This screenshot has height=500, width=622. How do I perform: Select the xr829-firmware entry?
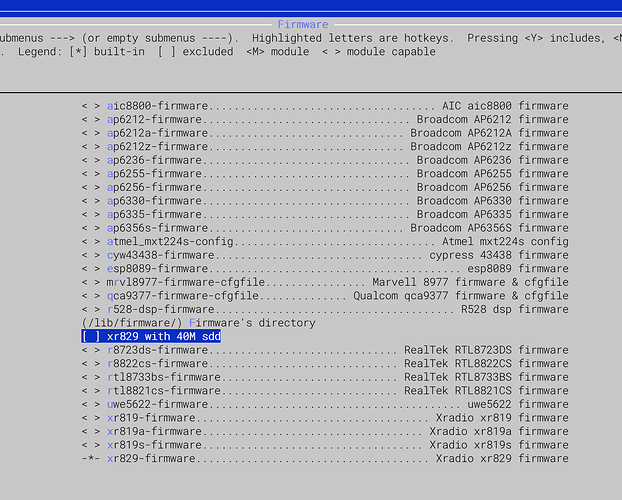(325, 458)
